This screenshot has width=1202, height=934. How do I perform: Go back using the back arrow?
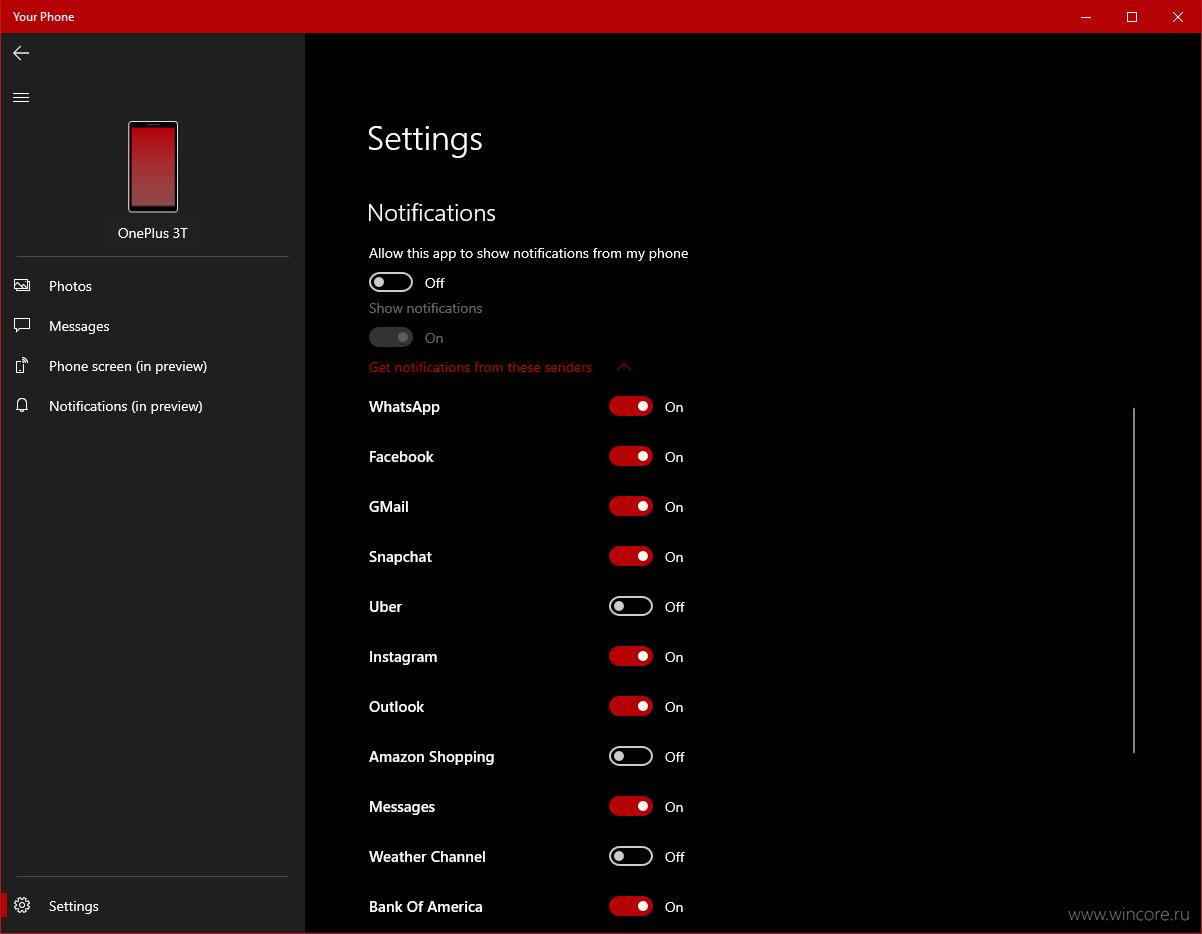click(21, 53)
